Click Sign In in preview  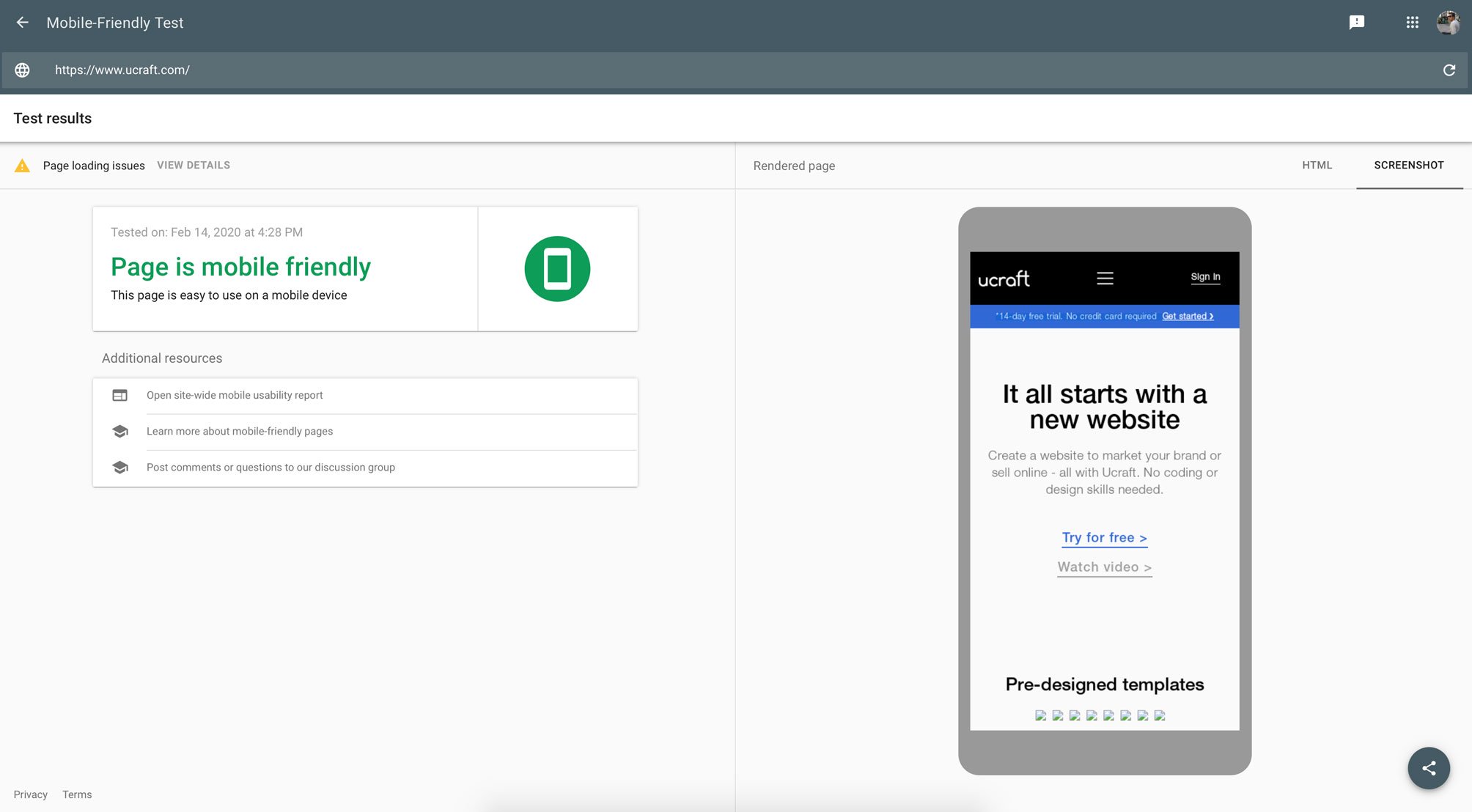(1205, 277)
